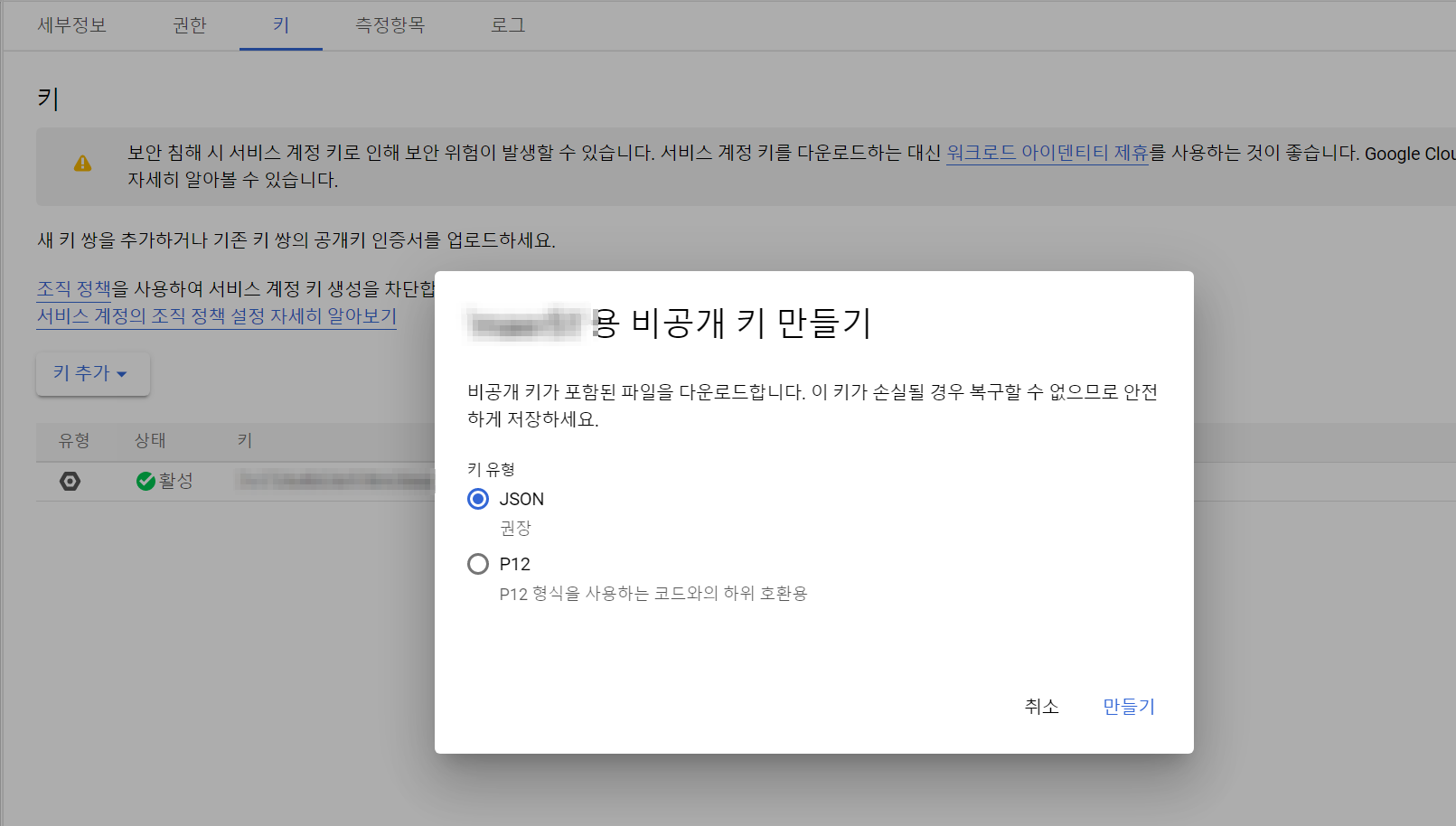
Task: Click the 만들기 button to create the key
Action: click(x=1128, y=706)
